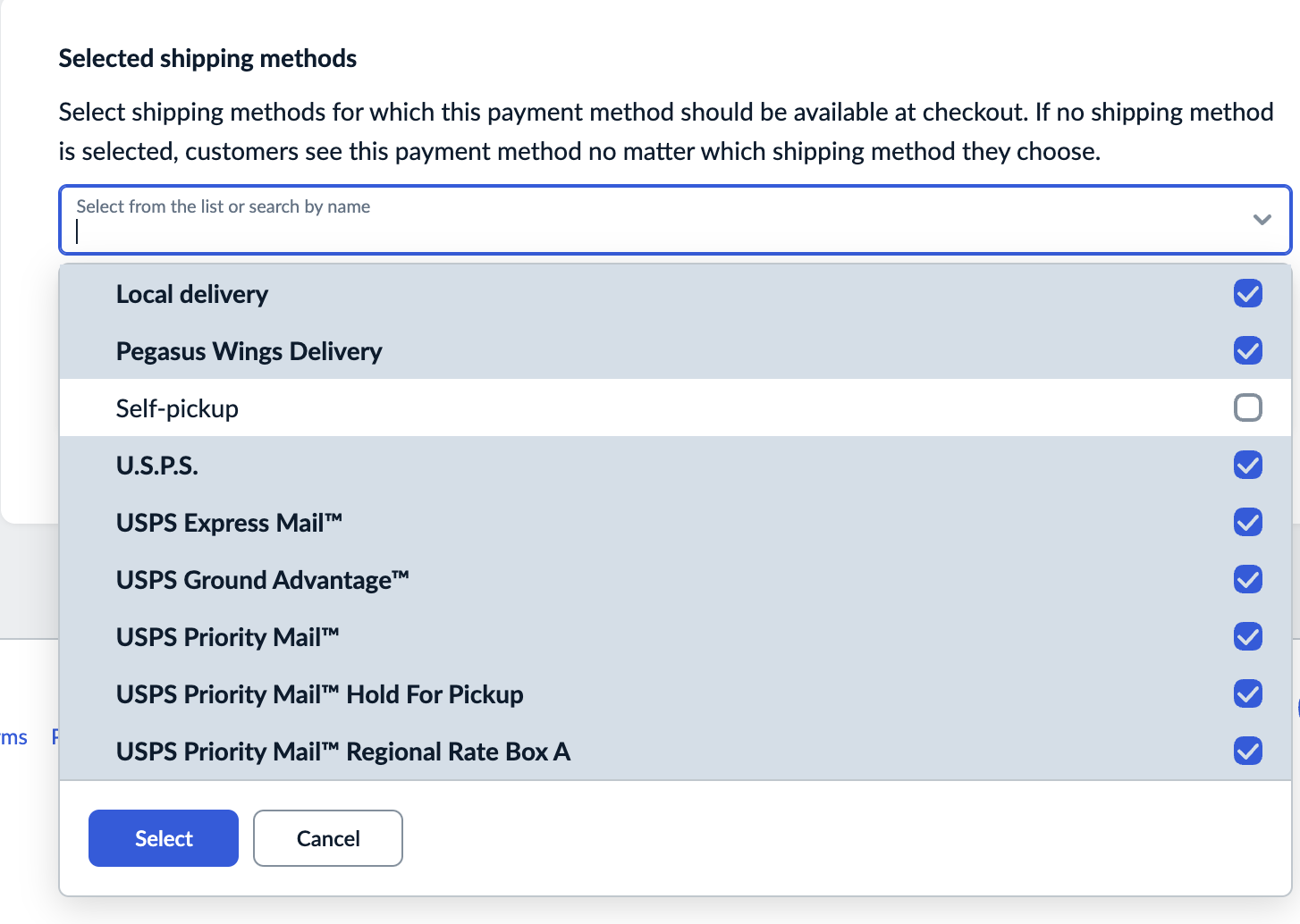Enable the Self-pickup checkbox

(x=1248, y=407)
